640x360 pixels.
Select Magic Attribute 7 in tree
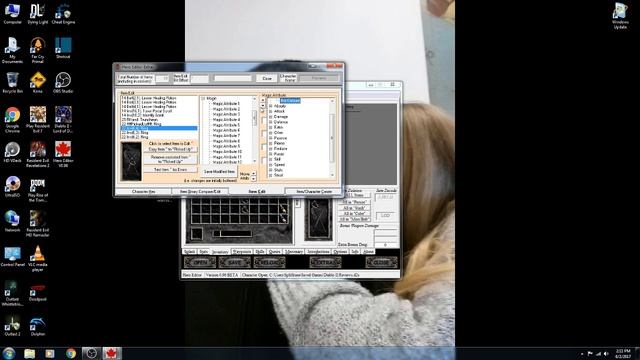click(226, 136)
